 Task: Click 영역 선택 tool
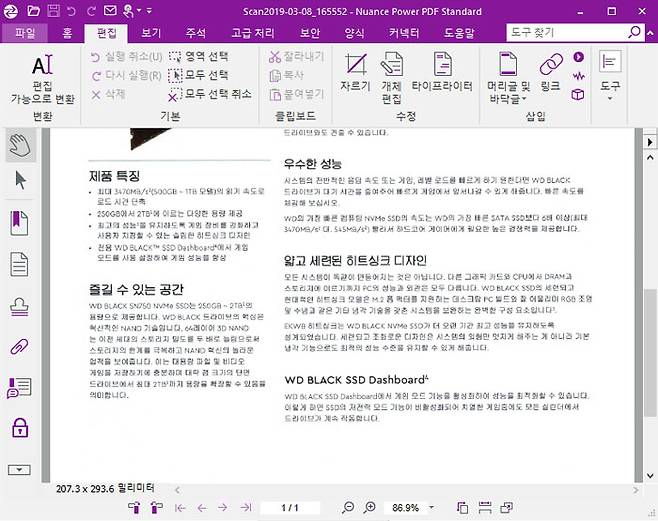[x=198, y=56]
